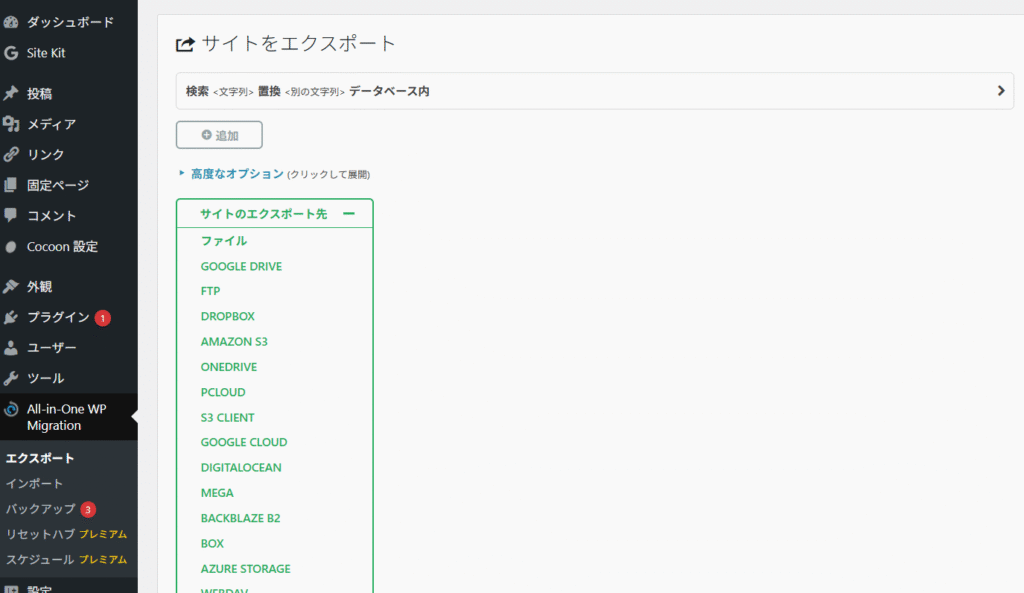This screenshot has width=1024, height=593.
Task: Open the スケジュール premium menu item
Action: tap(40, 559)
